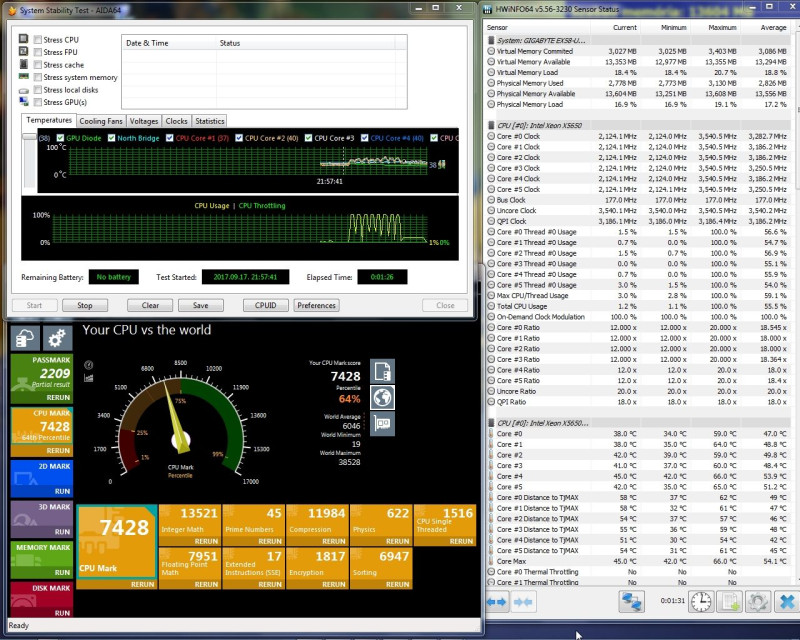Click the Stress GPU monitor icon
This screenshot has height=640, width=800.
(x=23, y=102)
